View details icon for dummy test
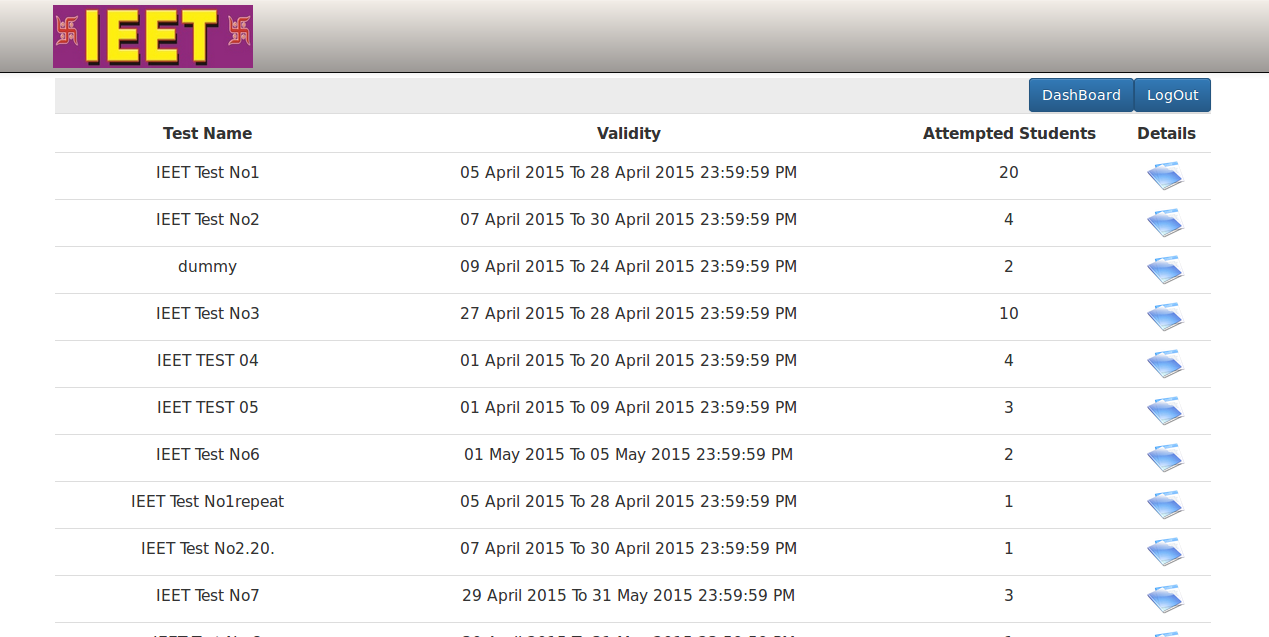1269x637 pixels. [1165, 270]
